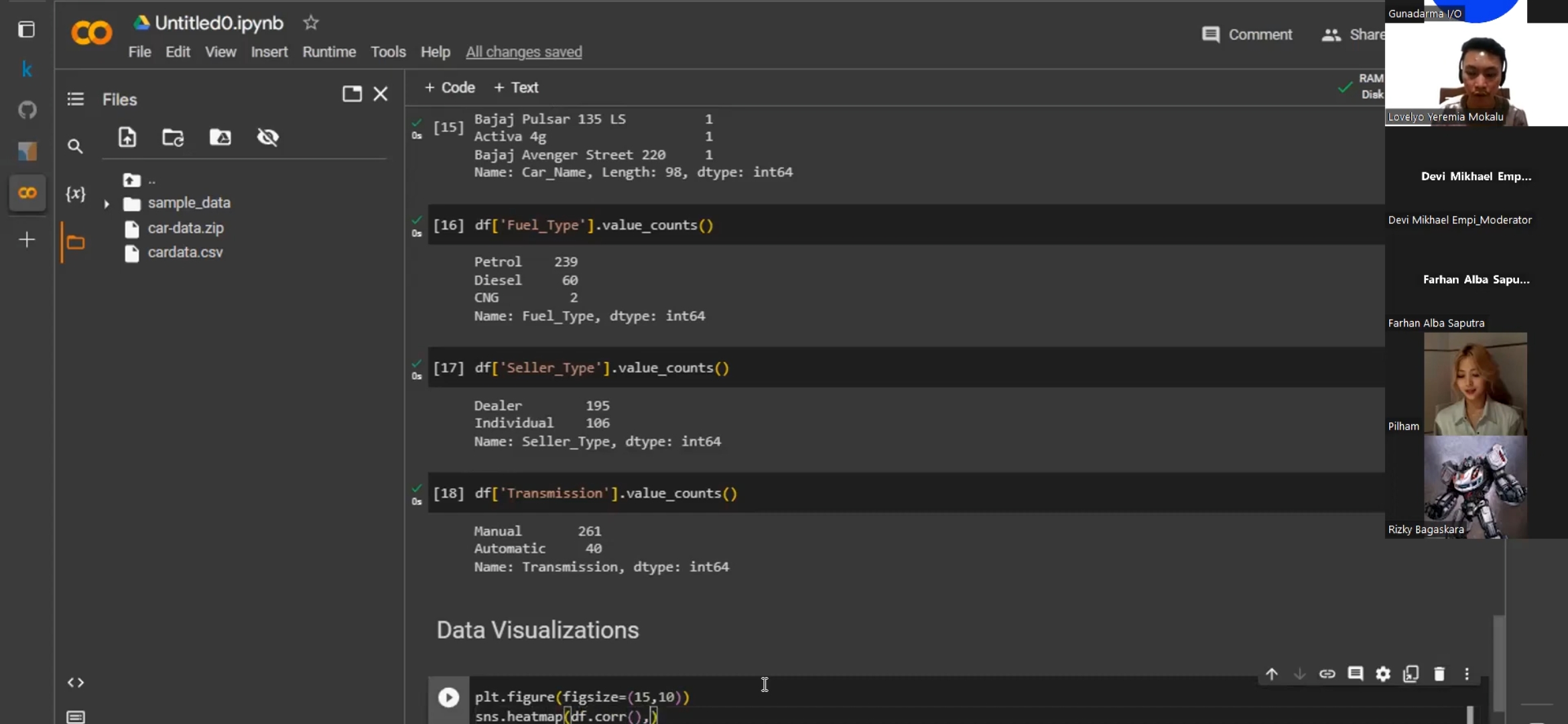Open the table of contents panel
The width and height of the screenshot is (1568, 724).
tap(76, 99)
